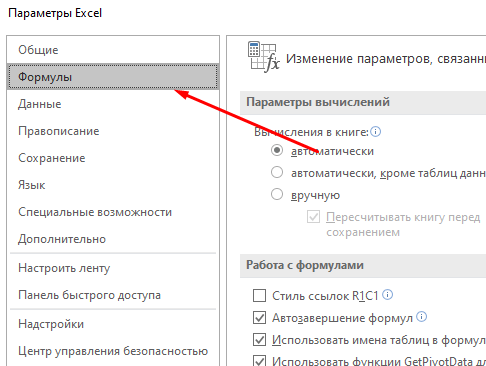
Task: Click info icon beside Автозавершение формул
Action: click(421, 317)
